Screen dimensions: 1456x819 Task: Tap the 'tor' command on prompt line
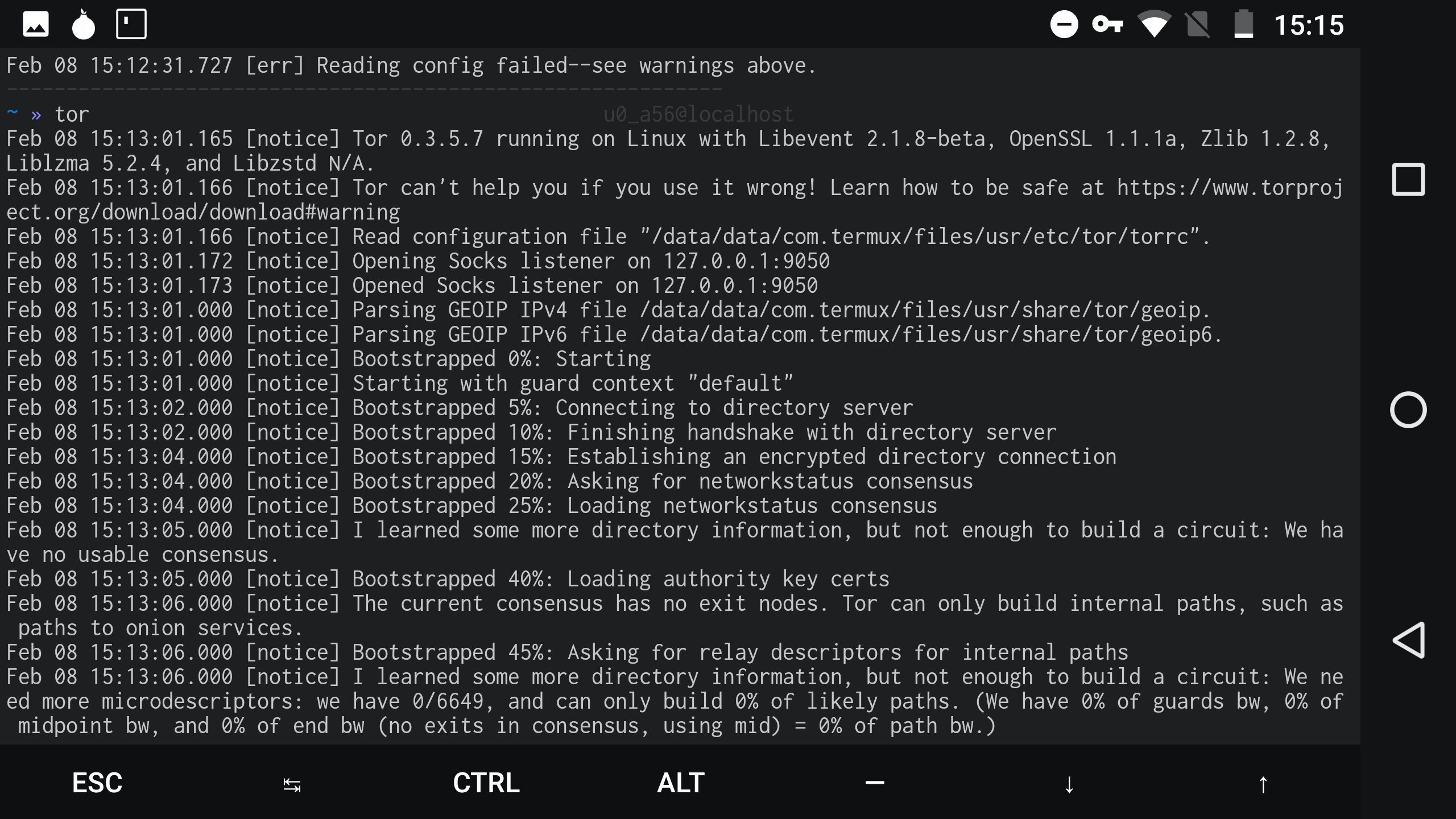(72, 115)
